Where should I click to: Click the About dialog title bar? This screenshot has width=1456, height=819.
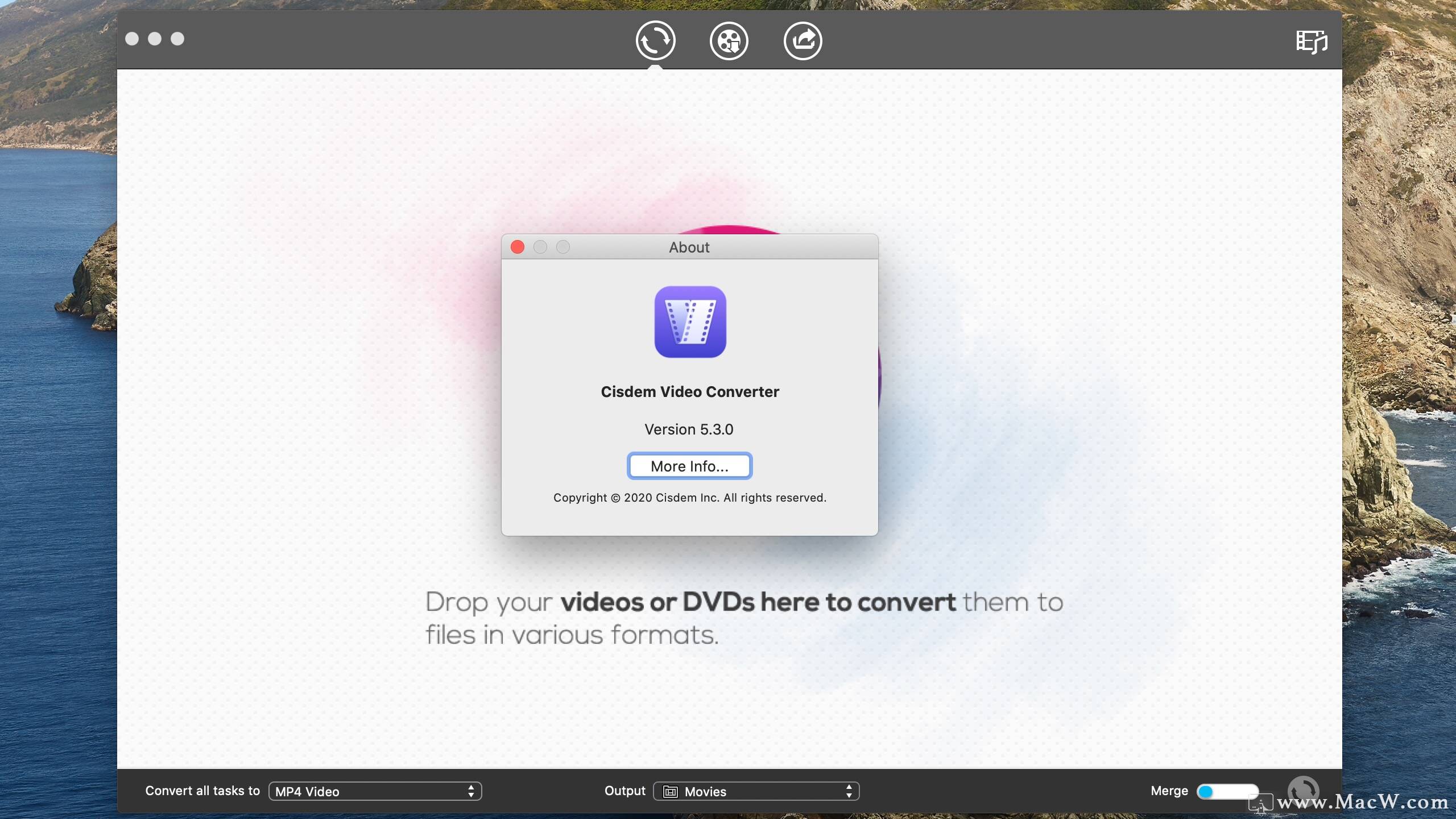coord(689,247)
